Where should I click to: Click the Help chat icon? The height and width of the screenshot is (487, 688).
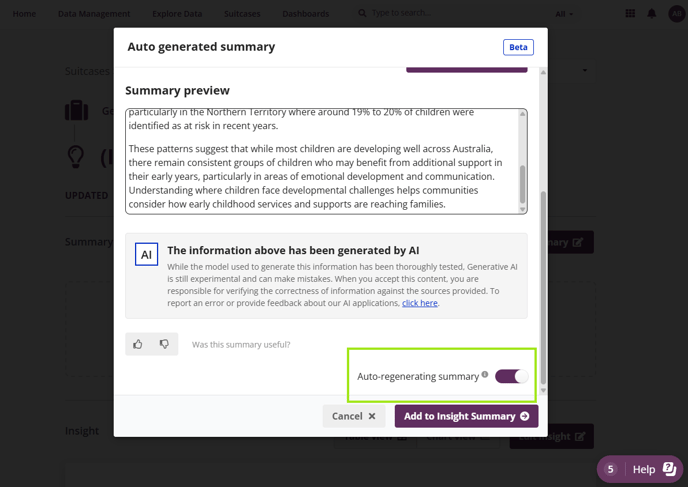pyautogui.click(x=669, y=469)
